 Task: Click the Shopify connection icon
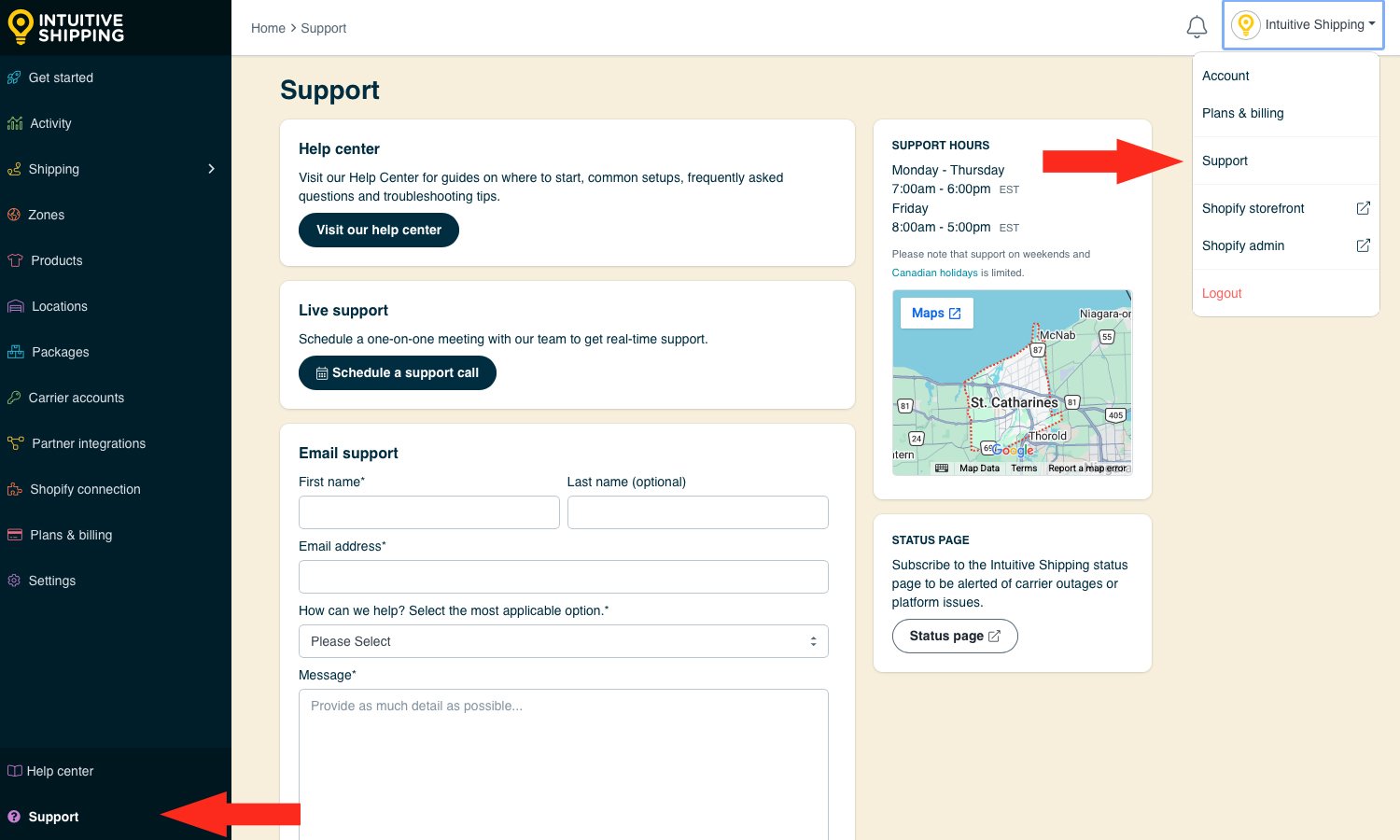point(14,489)
